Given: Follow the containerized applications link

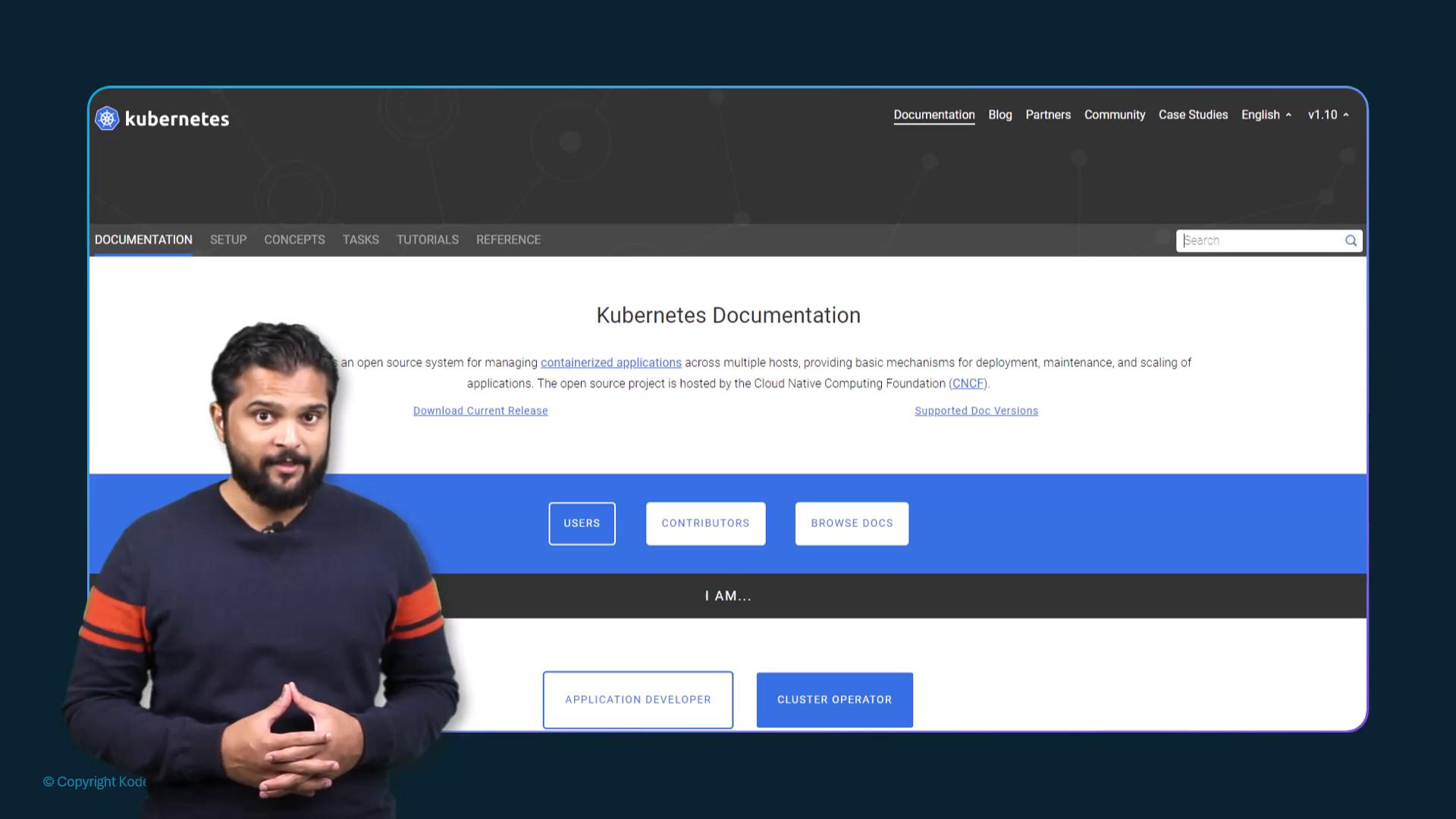Looking at the screenshot, I should [610, 362].
